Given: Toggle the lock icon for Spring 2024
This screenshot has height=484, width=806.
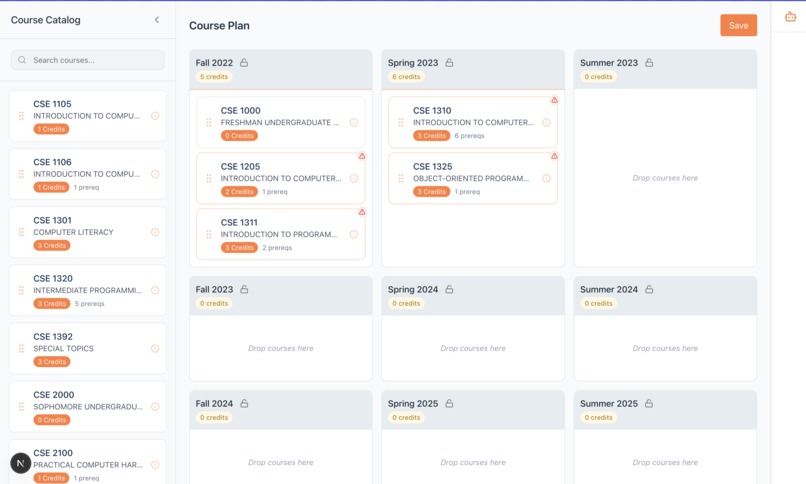Looking at the screenshot, I should pos(449,289).
